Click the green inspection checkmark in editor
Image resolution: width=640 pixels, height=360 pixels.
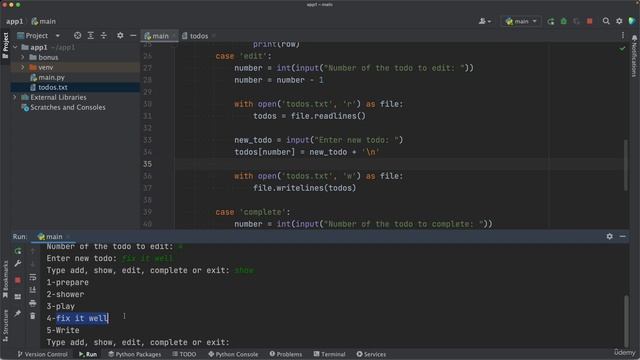[622, 49]
